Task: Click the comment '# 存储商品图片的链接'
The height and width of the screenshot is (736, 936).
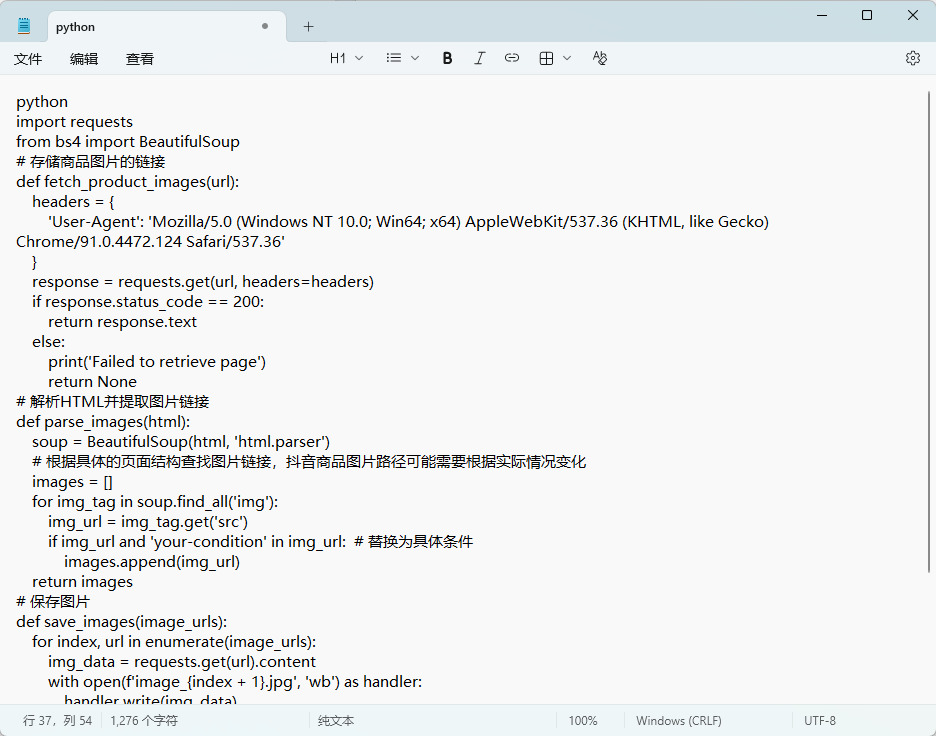Action: (91, 162)
